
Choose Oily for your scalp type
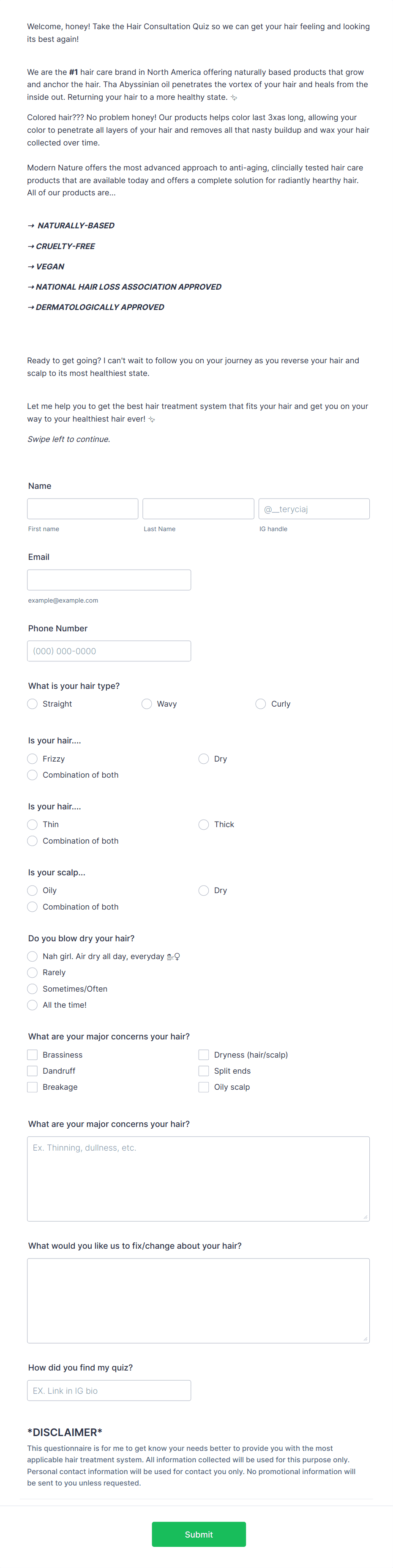click(32, 890)
